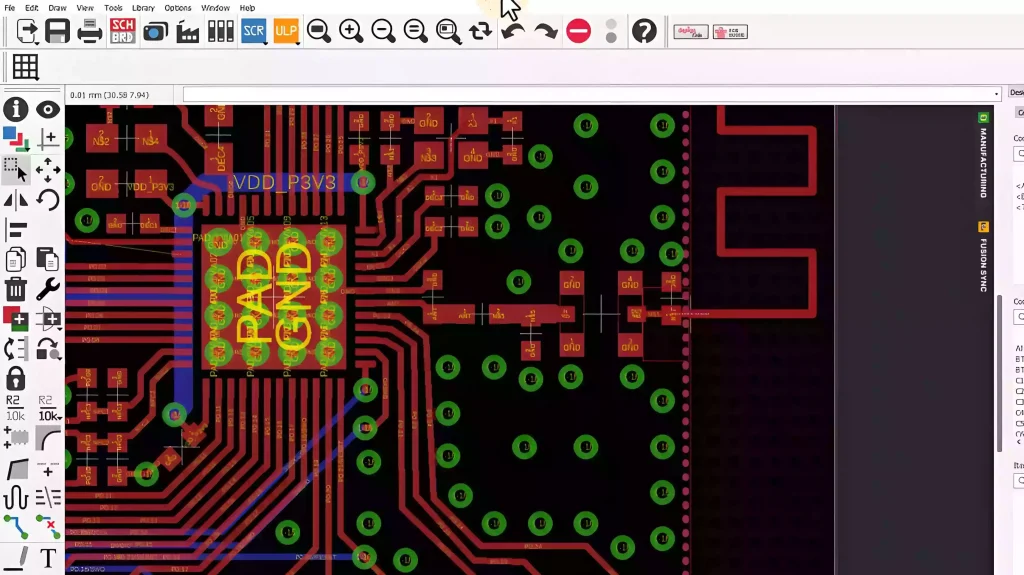Redraw the screen with refresh arrows
Image resolution: width=1024 pixels, height=575 pixels.
coord(480,31)
